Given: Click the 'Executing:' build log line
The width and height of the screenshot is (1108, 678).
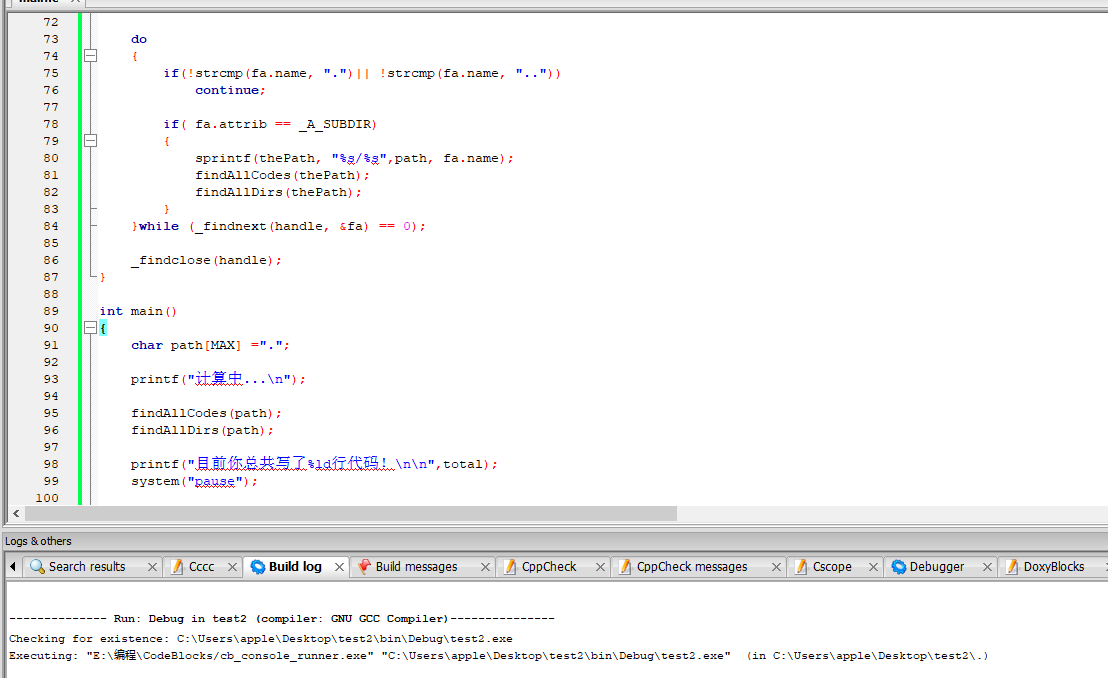Looking at the screenshot, I should click(x=498, y=655).
